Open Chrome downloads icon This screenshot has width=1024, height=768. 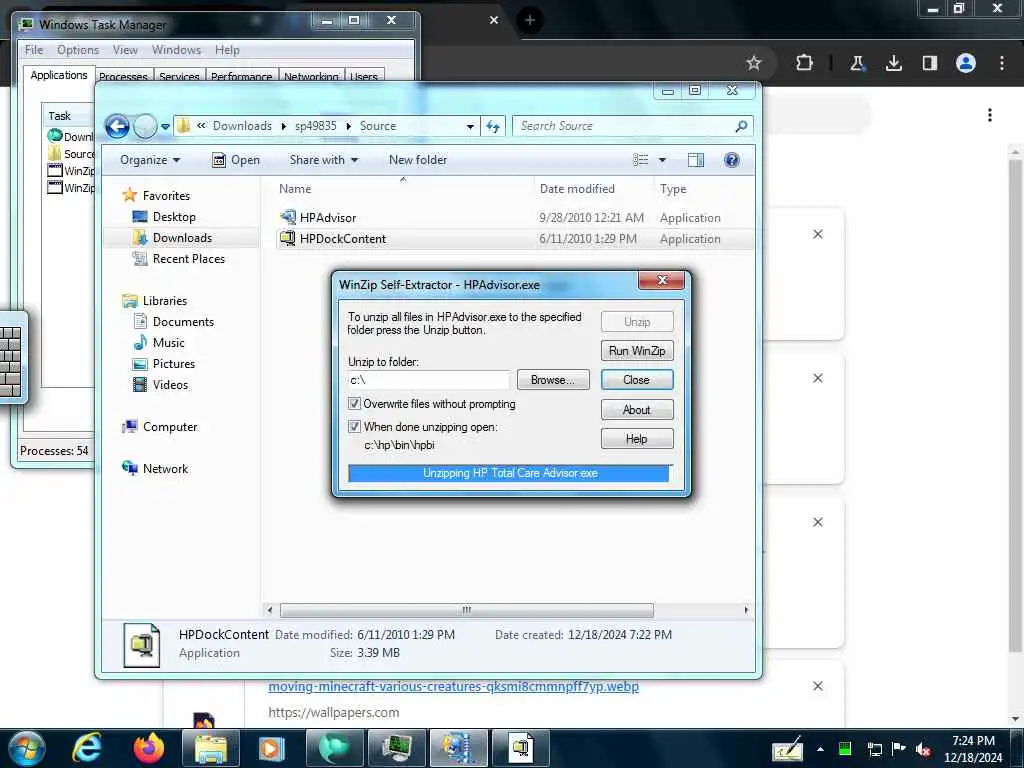[893, 63]
